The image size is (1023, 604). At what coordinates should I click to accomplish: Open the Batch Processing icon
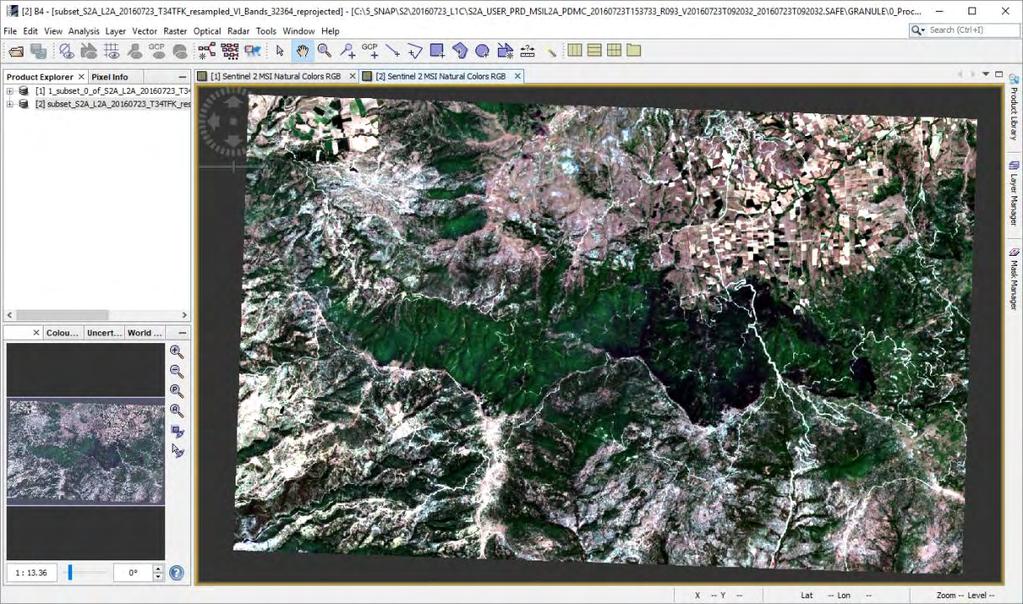click(x=230, y=51)
